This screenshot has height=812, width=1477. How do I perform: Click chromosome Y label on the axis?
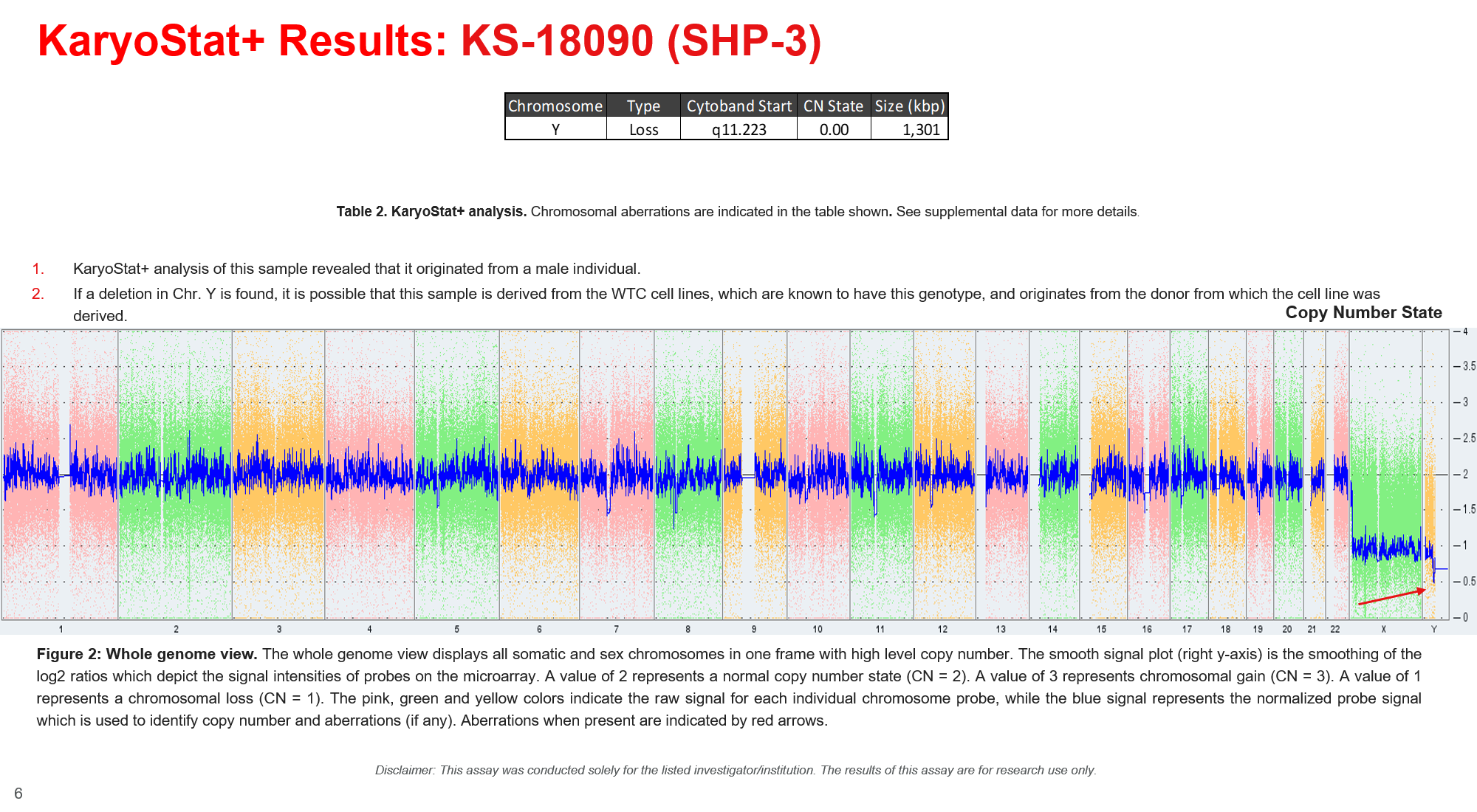1433,629
